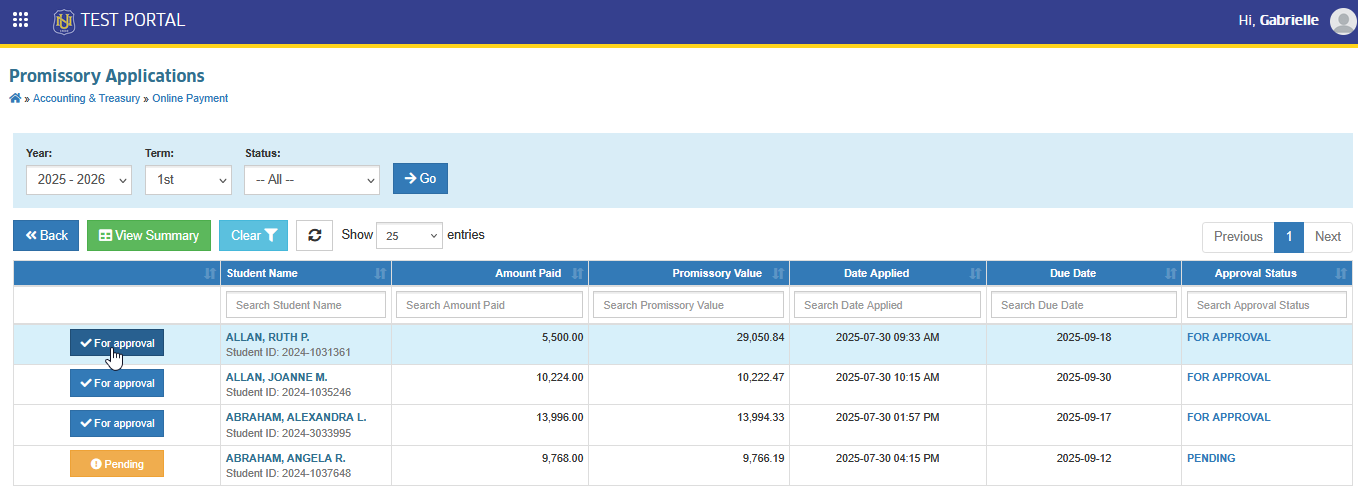The width and height of the screenshot is (1358, 488).
Task: Open the Term dropdown
Action: point(188,180)
